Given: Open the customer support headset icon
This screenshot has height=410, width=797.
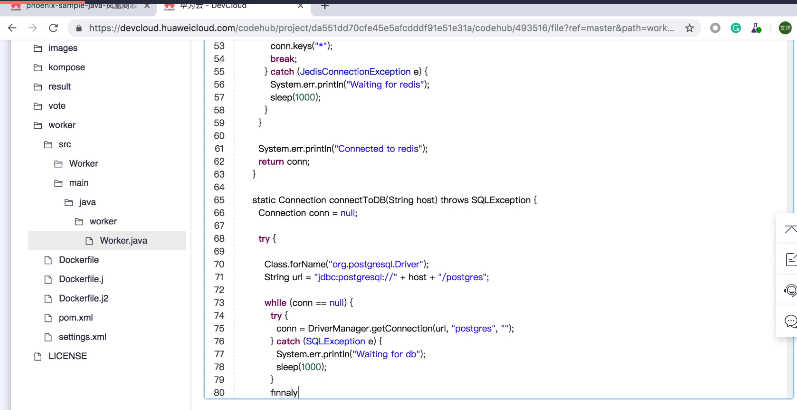Looking at the screenshot, I should (x=790, y=290).
